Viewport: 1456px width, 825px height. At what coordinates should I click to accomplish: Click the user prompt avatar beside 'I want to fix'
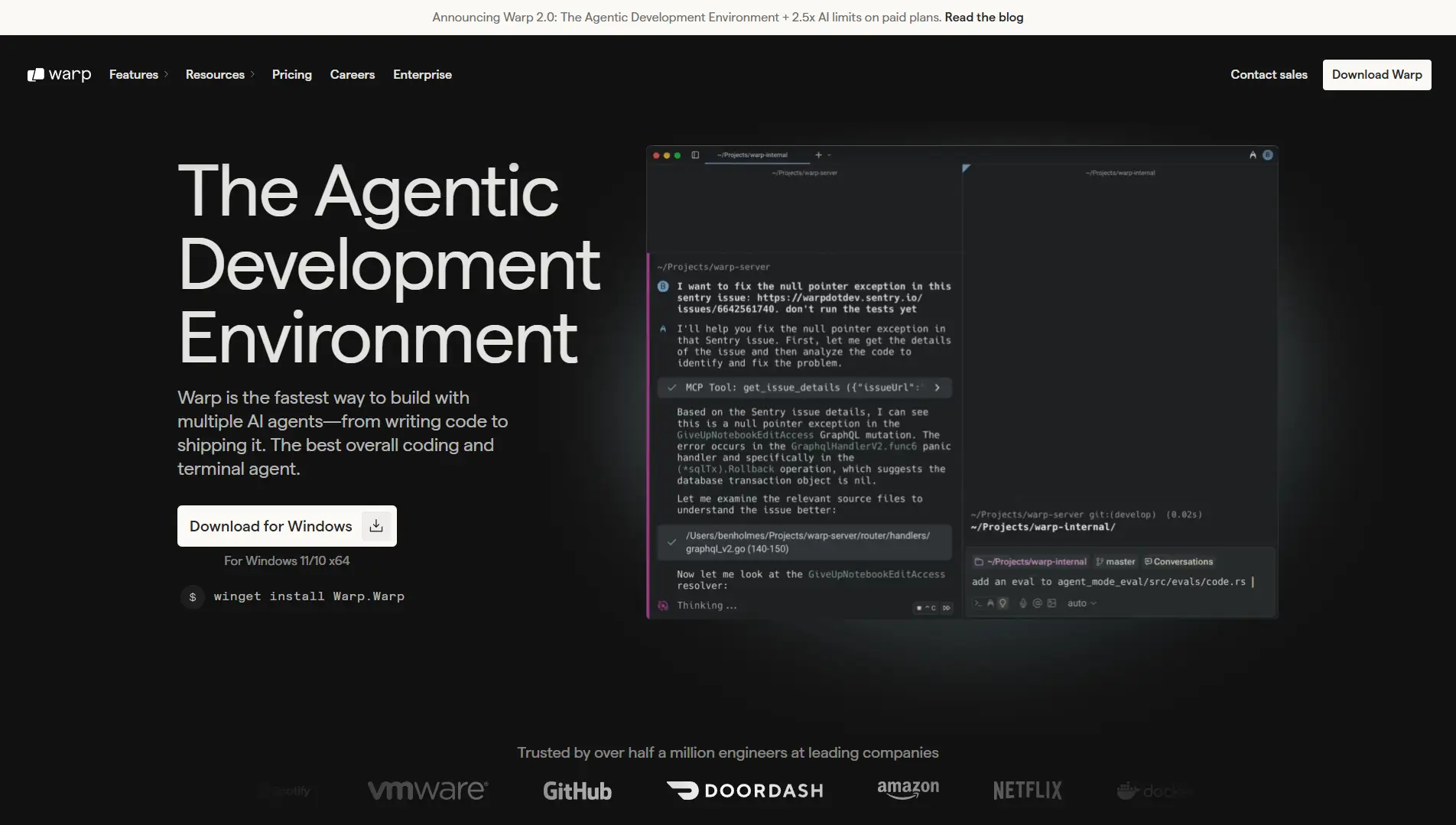(x=663, y=287)
